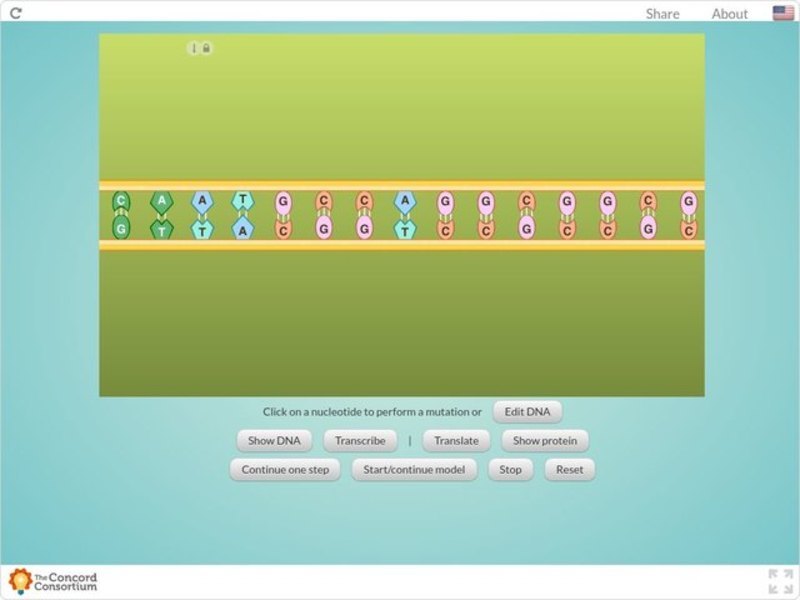
Task: Reveal the protein using Show protein
Action: click(x=544, y=440)
